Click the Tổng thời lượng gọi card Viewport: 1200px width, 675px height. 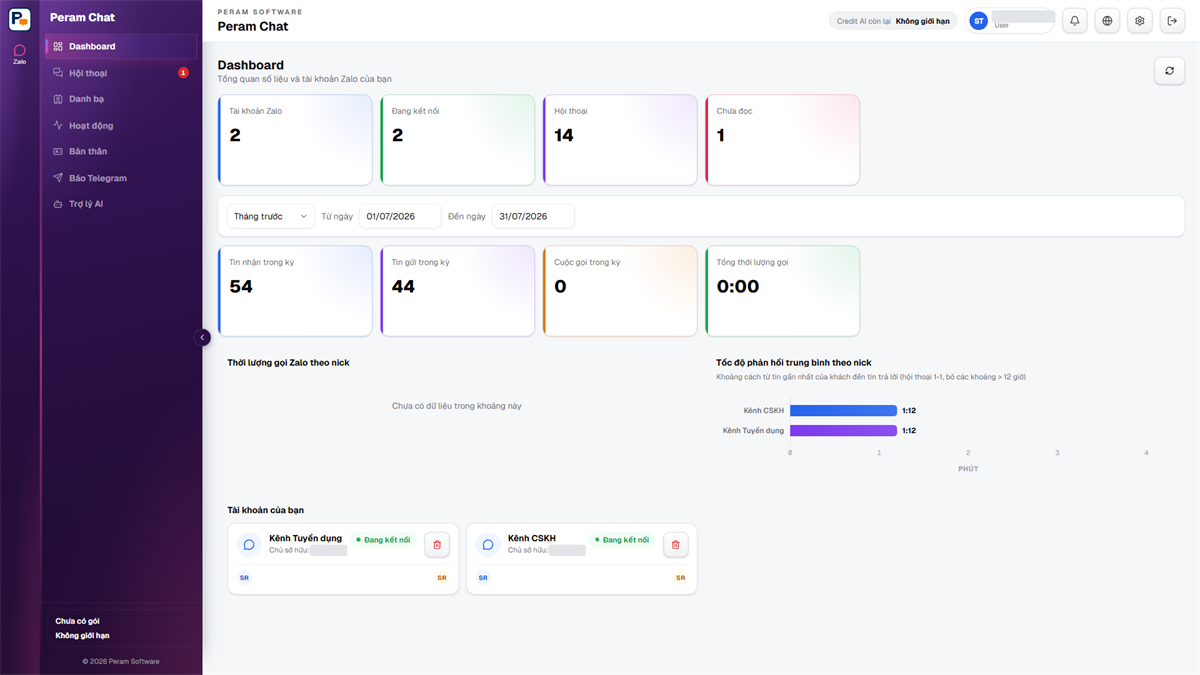(783, 291)
